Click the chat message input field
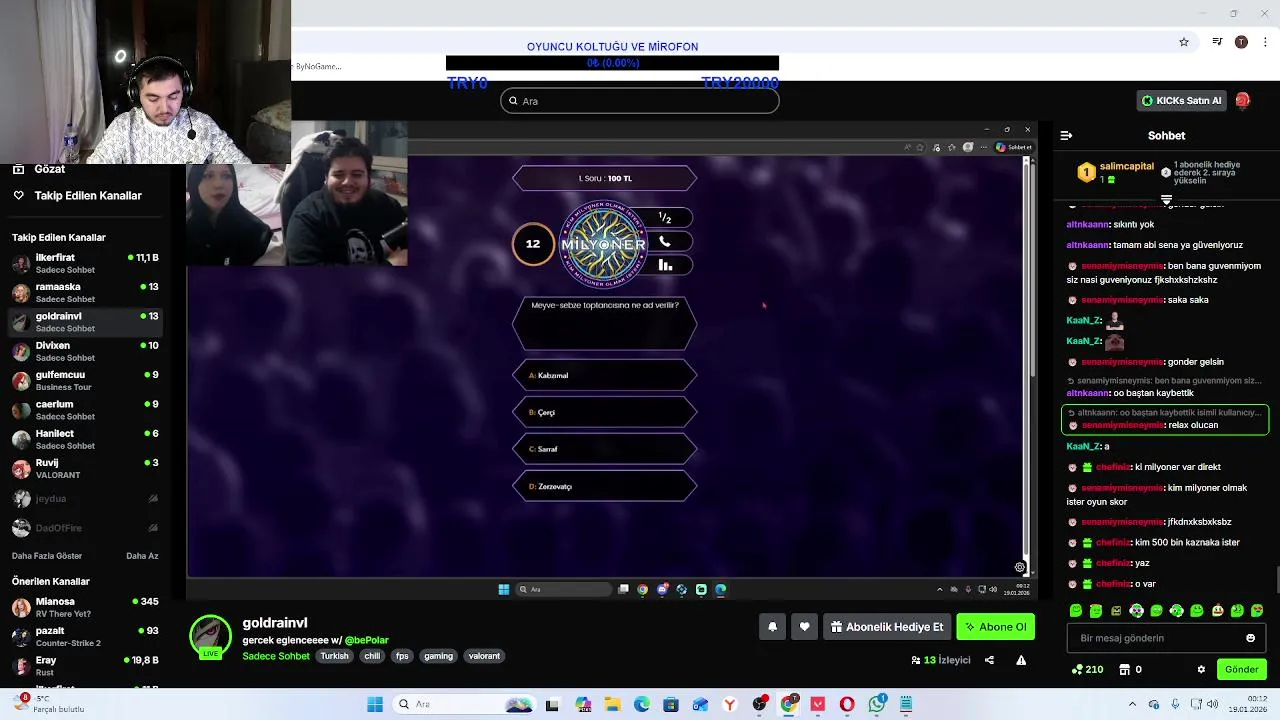Screen dimensions: 1280x720 pyautogui.click(x=1166, y=638)
